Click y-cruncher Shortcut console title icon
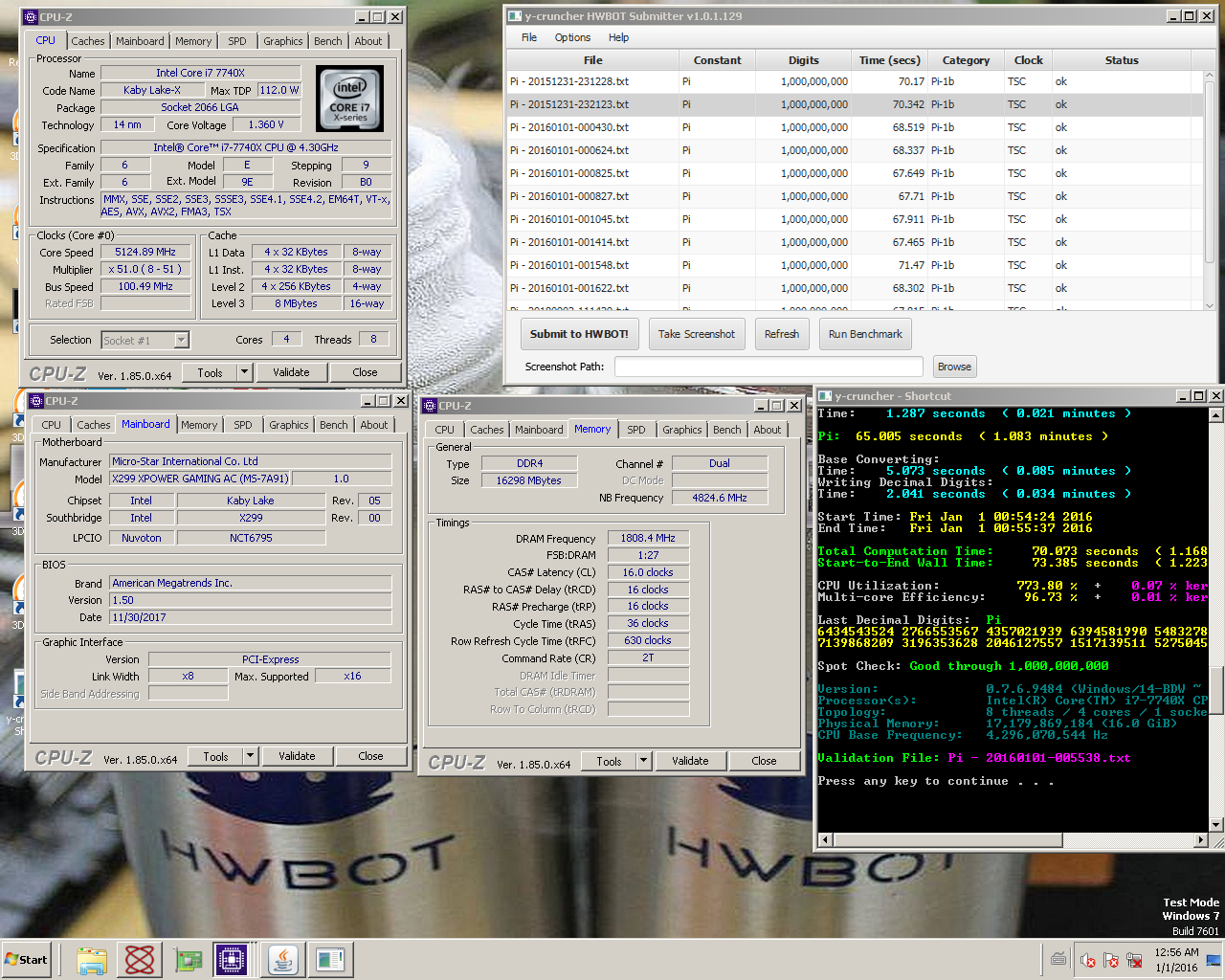Viewport: 1225px width, 980px height. (x=825, y=396)
